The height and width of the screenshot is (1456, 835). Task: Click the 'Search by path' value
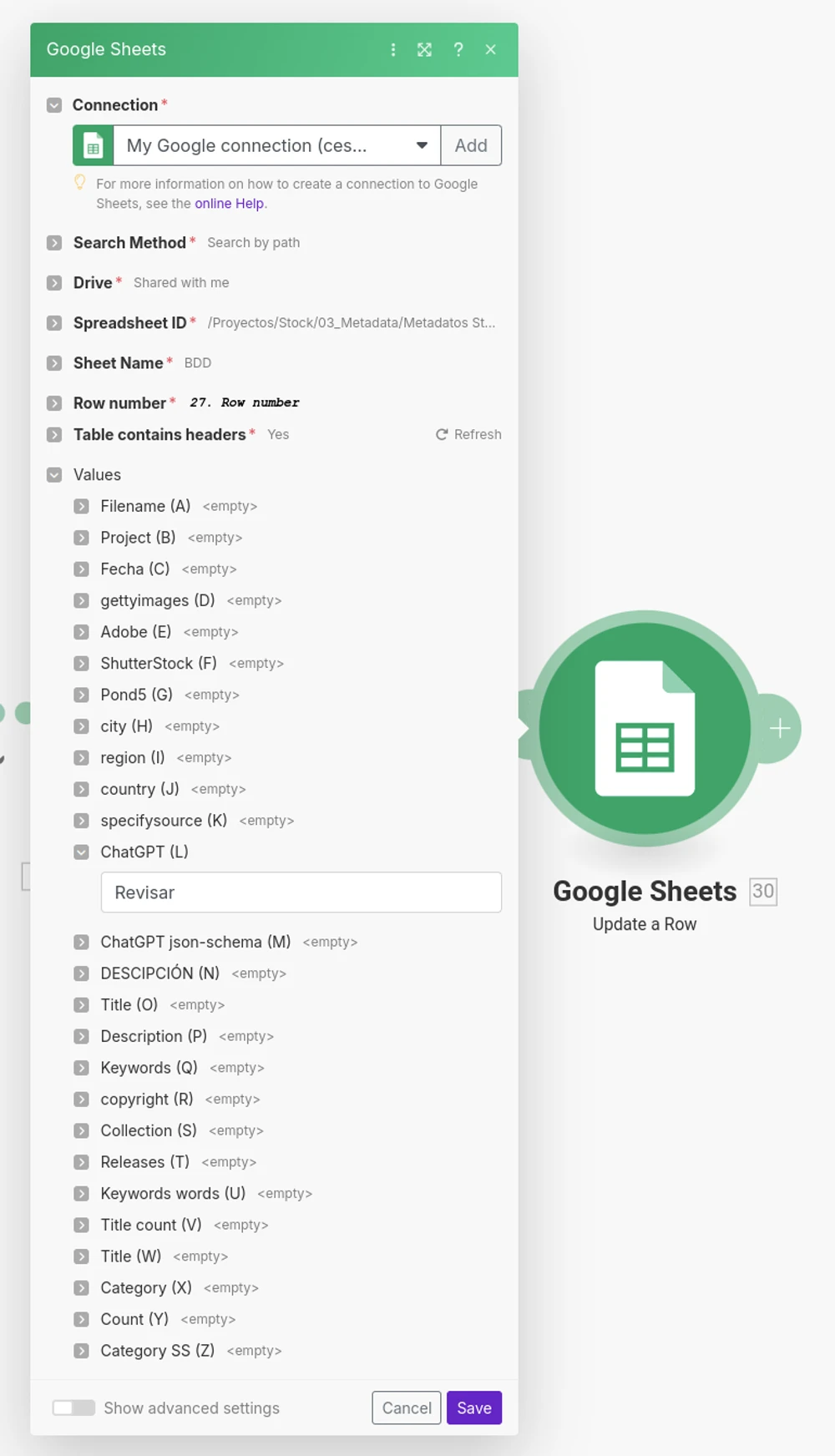click(254, 243)
